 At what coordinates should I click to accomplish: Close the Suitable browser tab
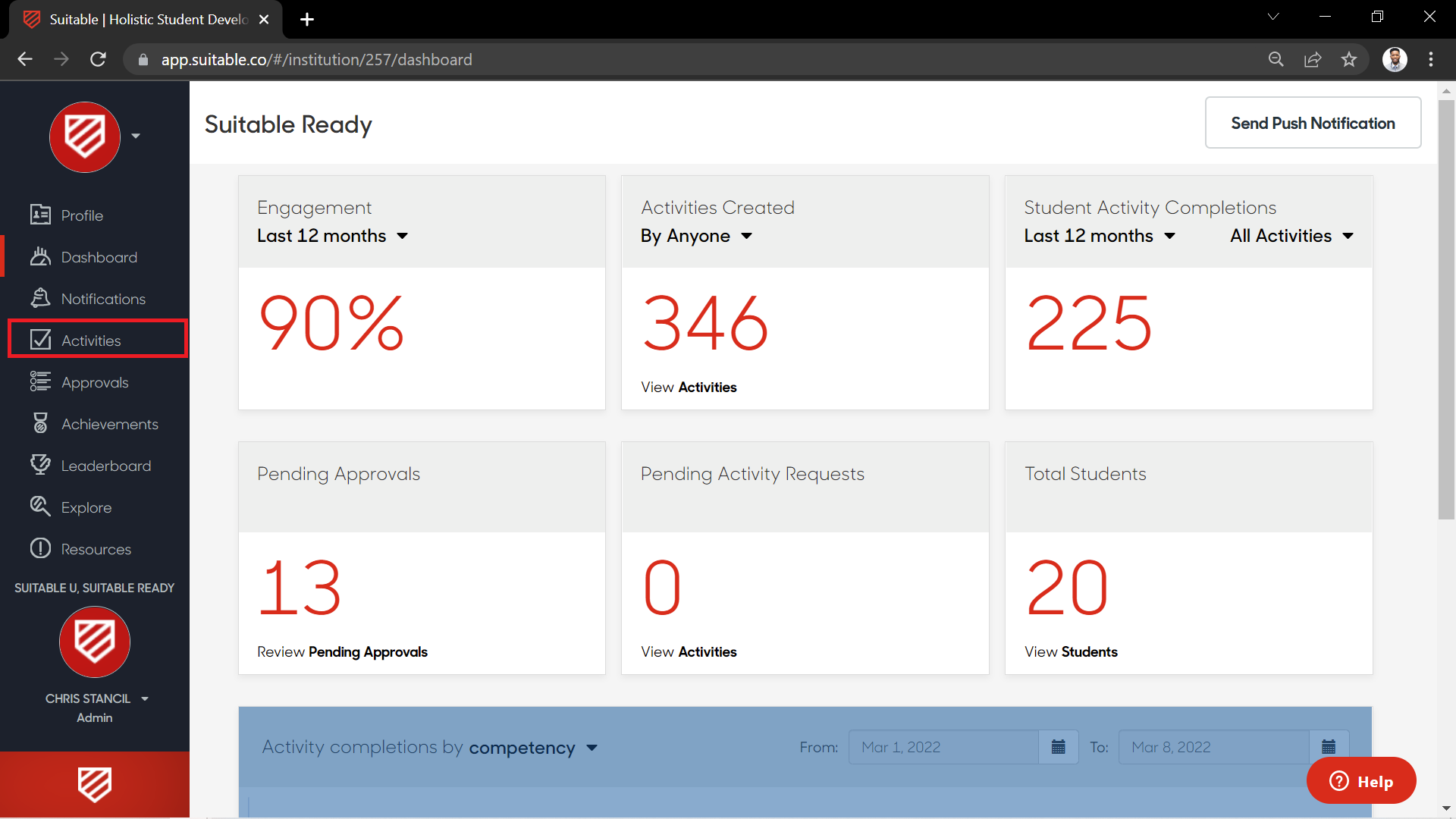(264, 19)
